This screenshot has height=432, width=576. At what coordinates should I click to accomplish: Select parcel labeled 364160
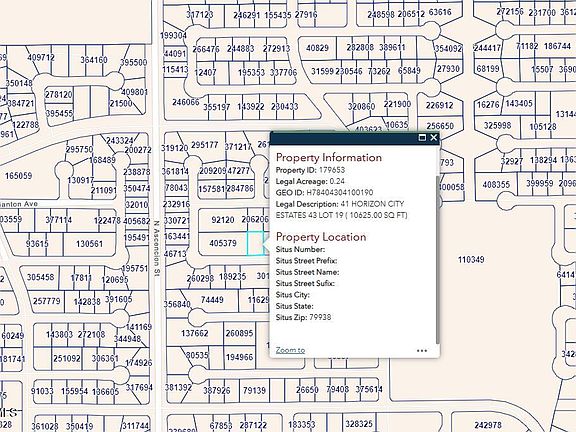(x=94, y=60)
